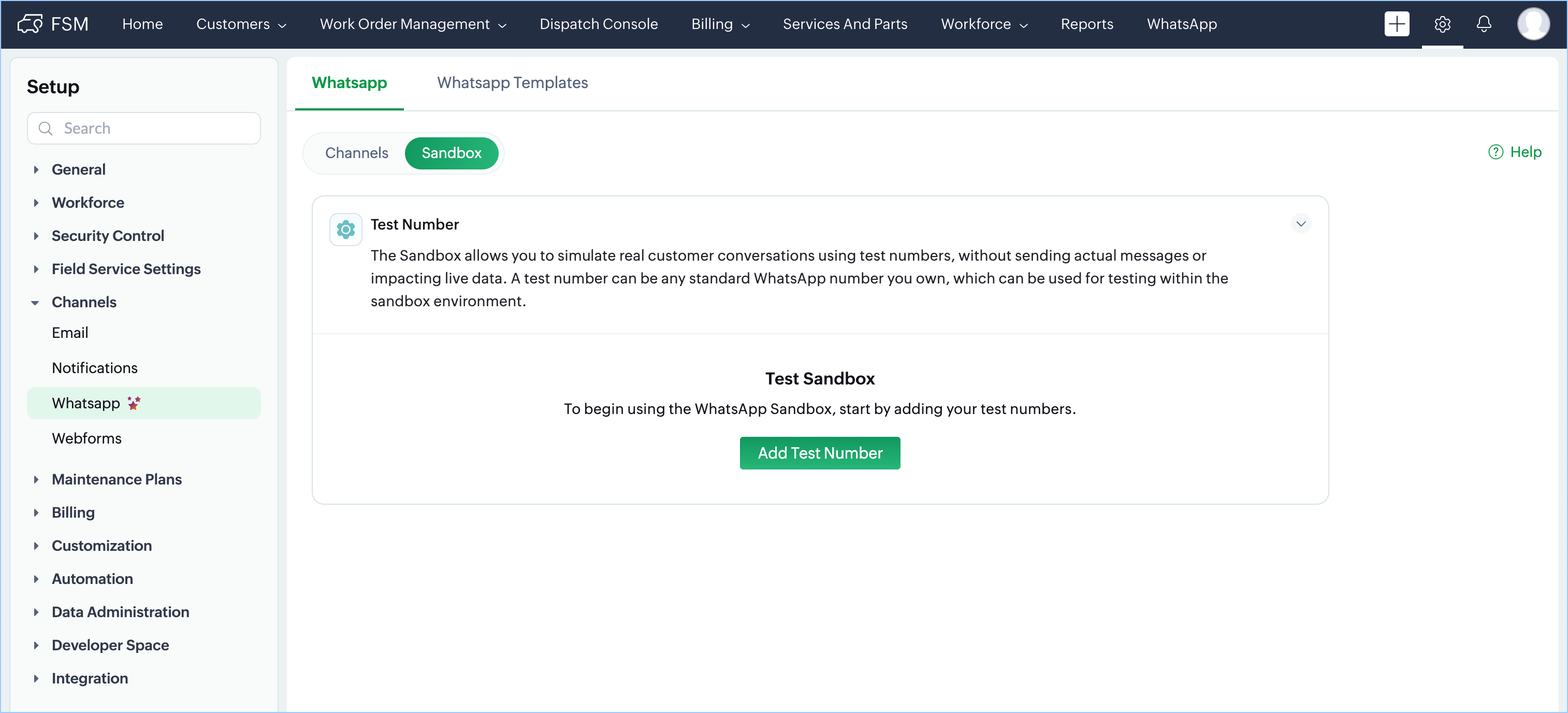Click the Add Test Number button
This screenshot has height=713, width=1568.
click(819, 452)
